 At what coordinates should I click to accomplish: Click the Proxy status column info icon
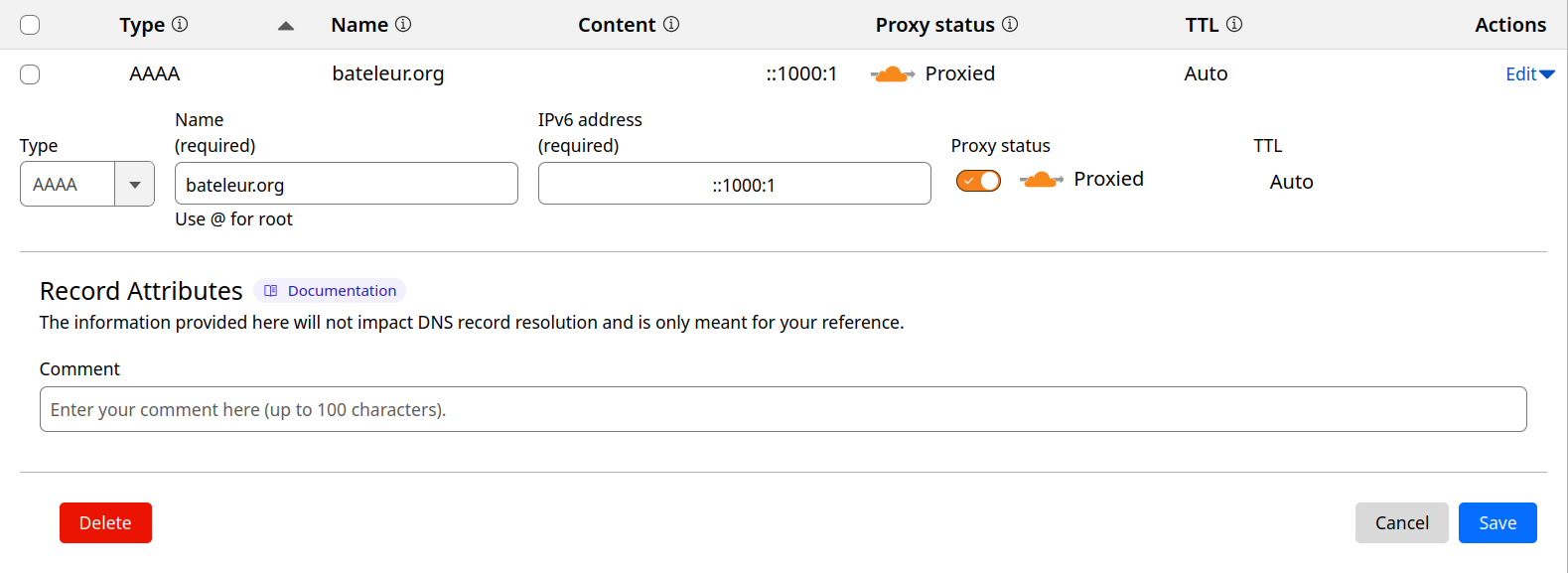pos(1010,24)
